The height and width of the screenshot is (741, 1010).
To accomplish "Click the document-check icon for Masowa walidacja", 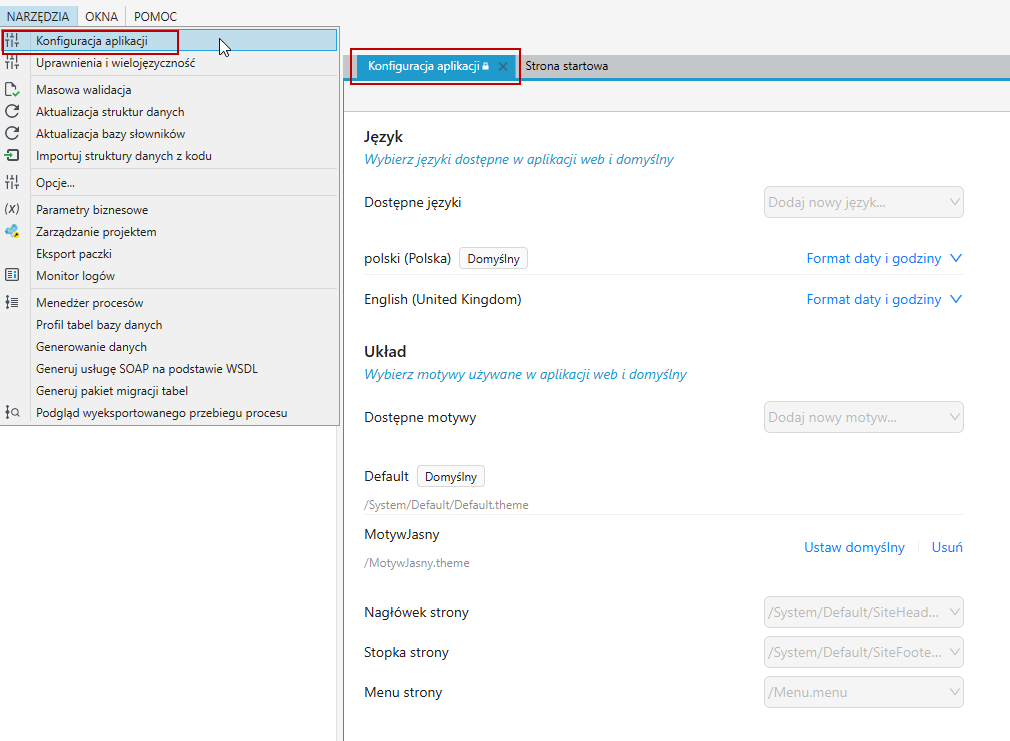I will click(12, 90).
